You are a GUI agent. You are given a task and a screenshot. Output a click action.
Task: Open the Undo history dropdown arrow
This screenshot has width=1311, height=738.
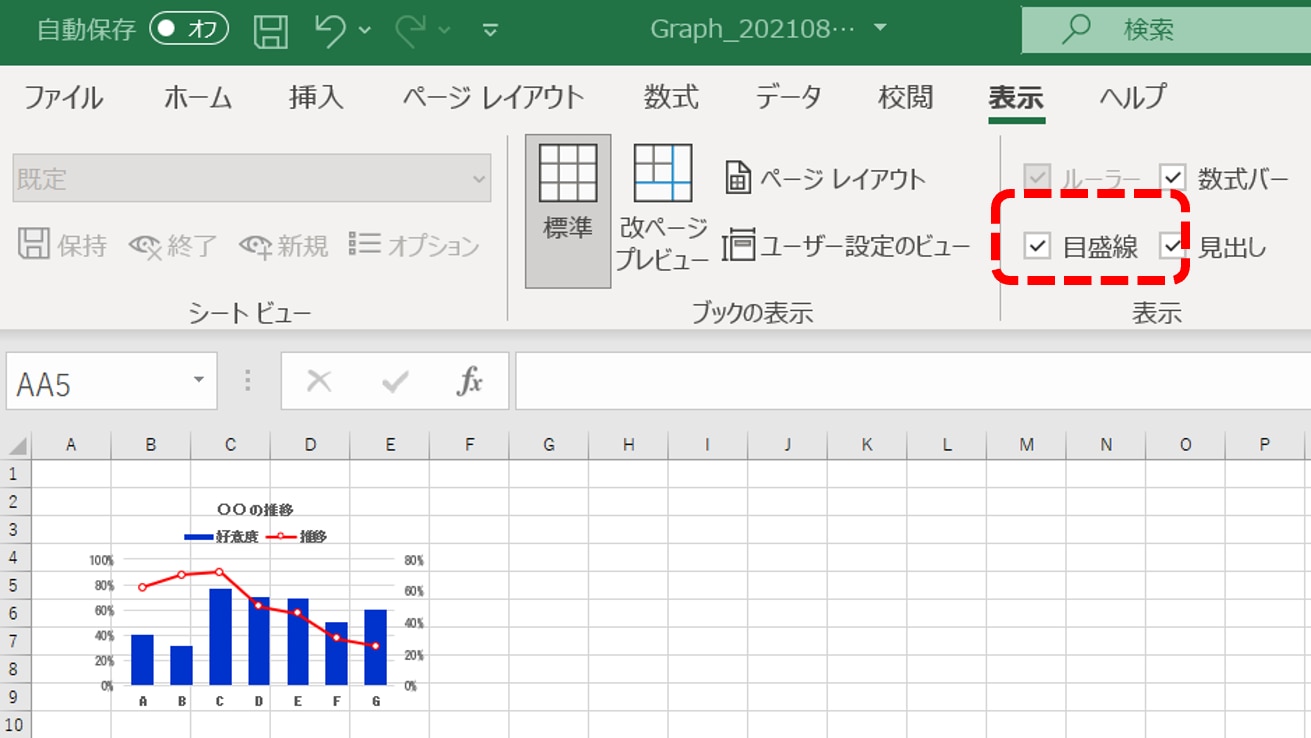click(x=365, y=30)
